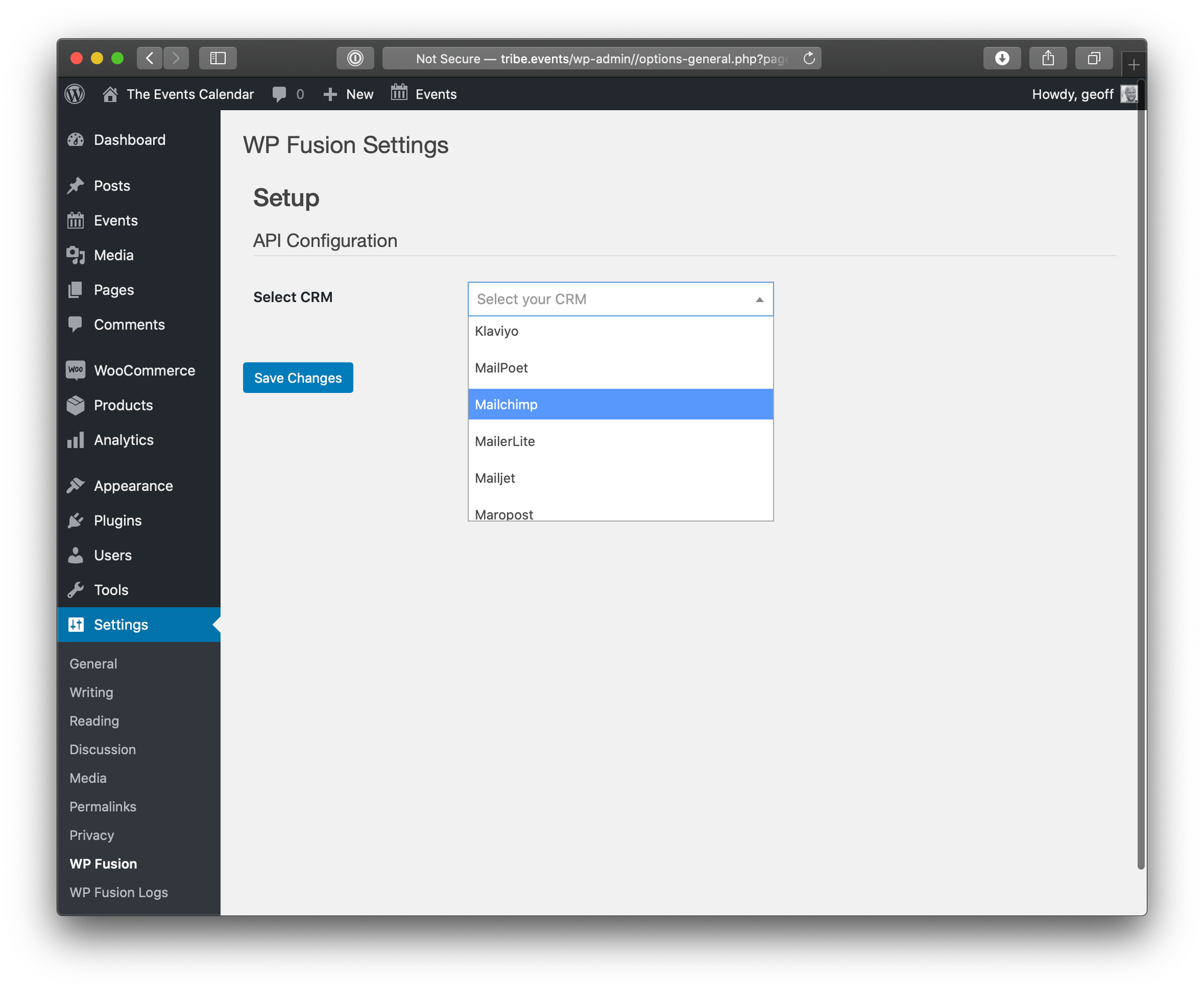The image size is (1204, 991).
Task: Click the plus New icon in admin bar
Action: pos(330,94)
